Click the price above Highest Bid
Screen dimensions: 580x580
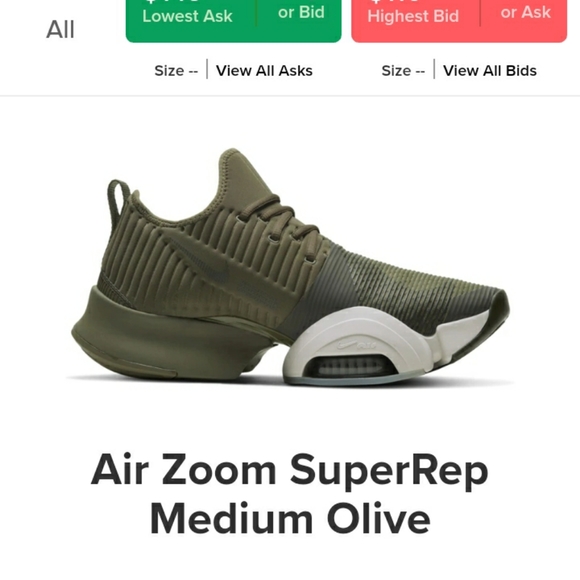(396, 1)
